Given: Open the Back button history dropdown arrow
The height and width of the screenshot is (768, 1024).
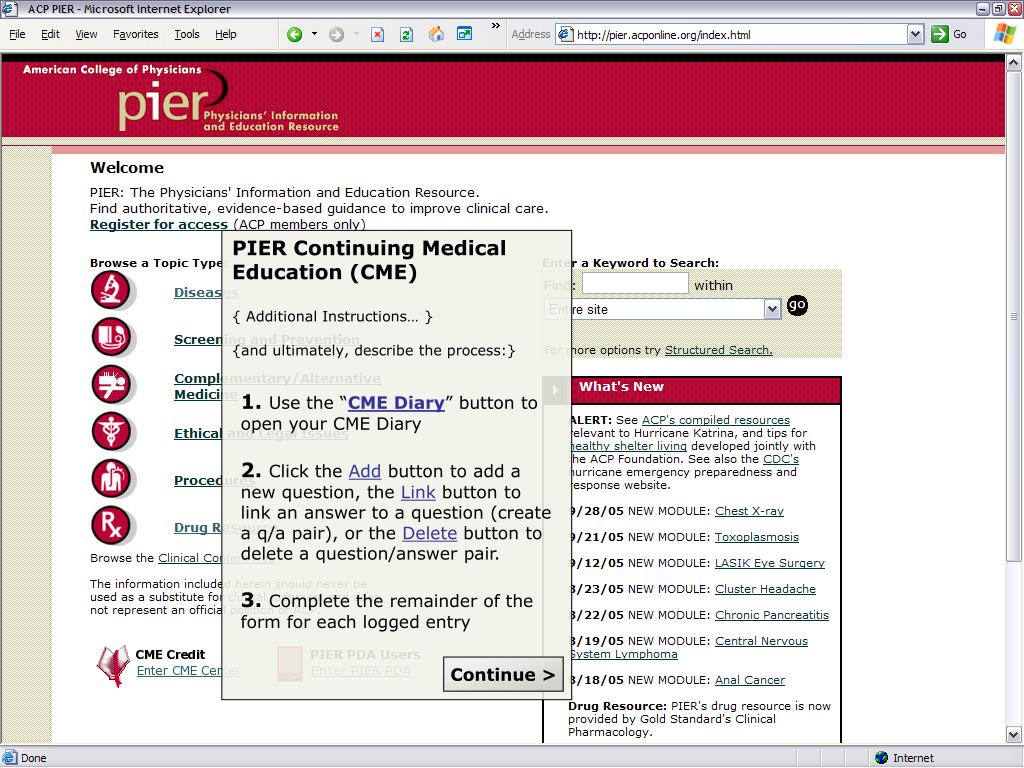Looking at the screenshot, I should (x=314, y=34).
